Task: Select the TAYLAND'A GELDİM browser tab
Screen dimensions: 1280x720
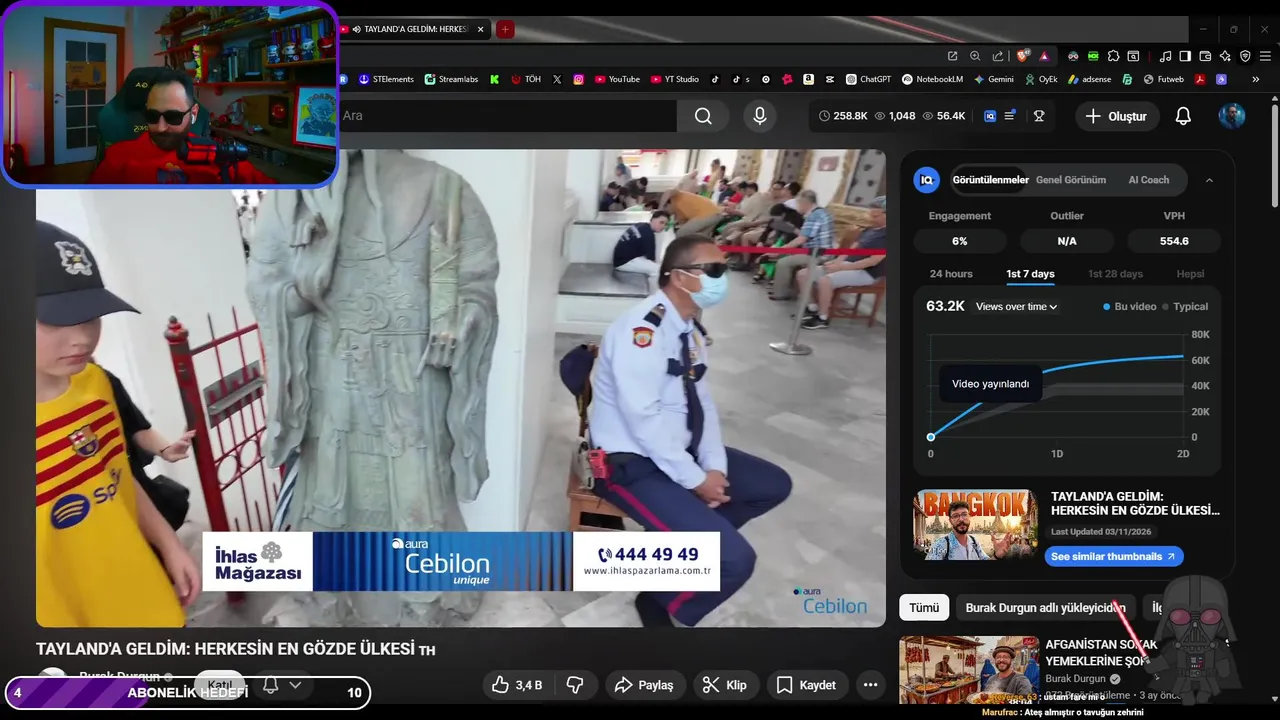Action: click(x=415, y=29)
